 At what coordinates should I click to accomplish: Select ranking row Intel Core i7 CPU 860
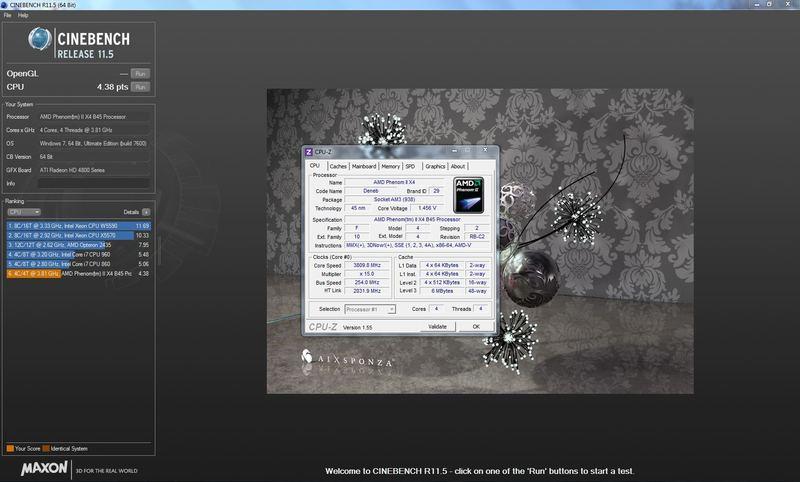[79, 264]
